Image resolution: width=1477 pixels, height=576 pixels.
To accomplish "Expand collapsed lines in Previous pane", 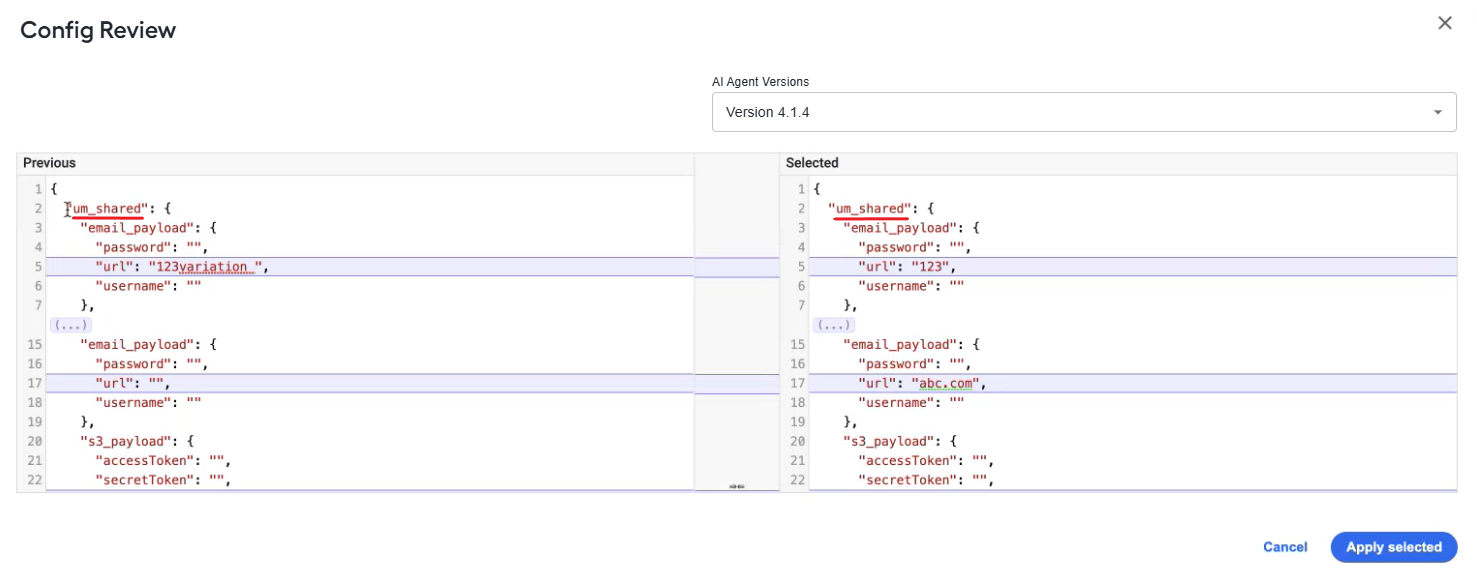I will click(x=70, y=325).
